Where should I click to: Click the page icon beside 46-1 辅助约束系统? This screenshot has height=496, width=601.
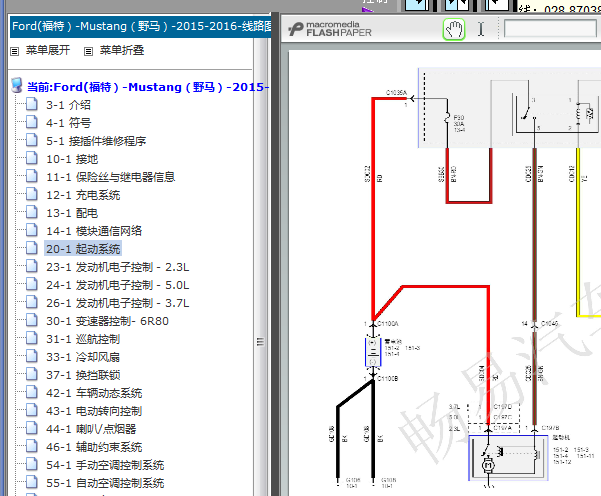(x=32, y=446)
